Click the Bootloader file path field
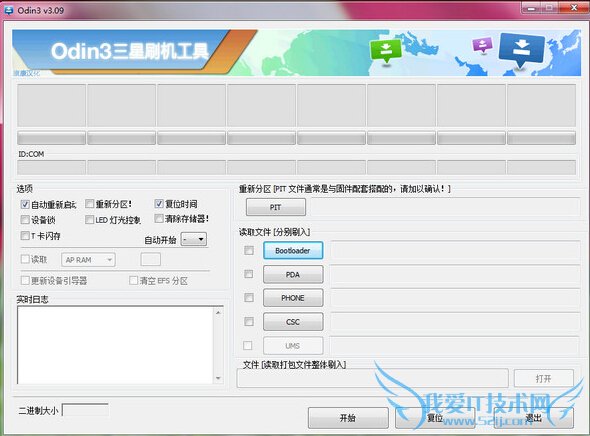This screenshot has height=436, width=590. pyautogui.click(x=455, y=251)
